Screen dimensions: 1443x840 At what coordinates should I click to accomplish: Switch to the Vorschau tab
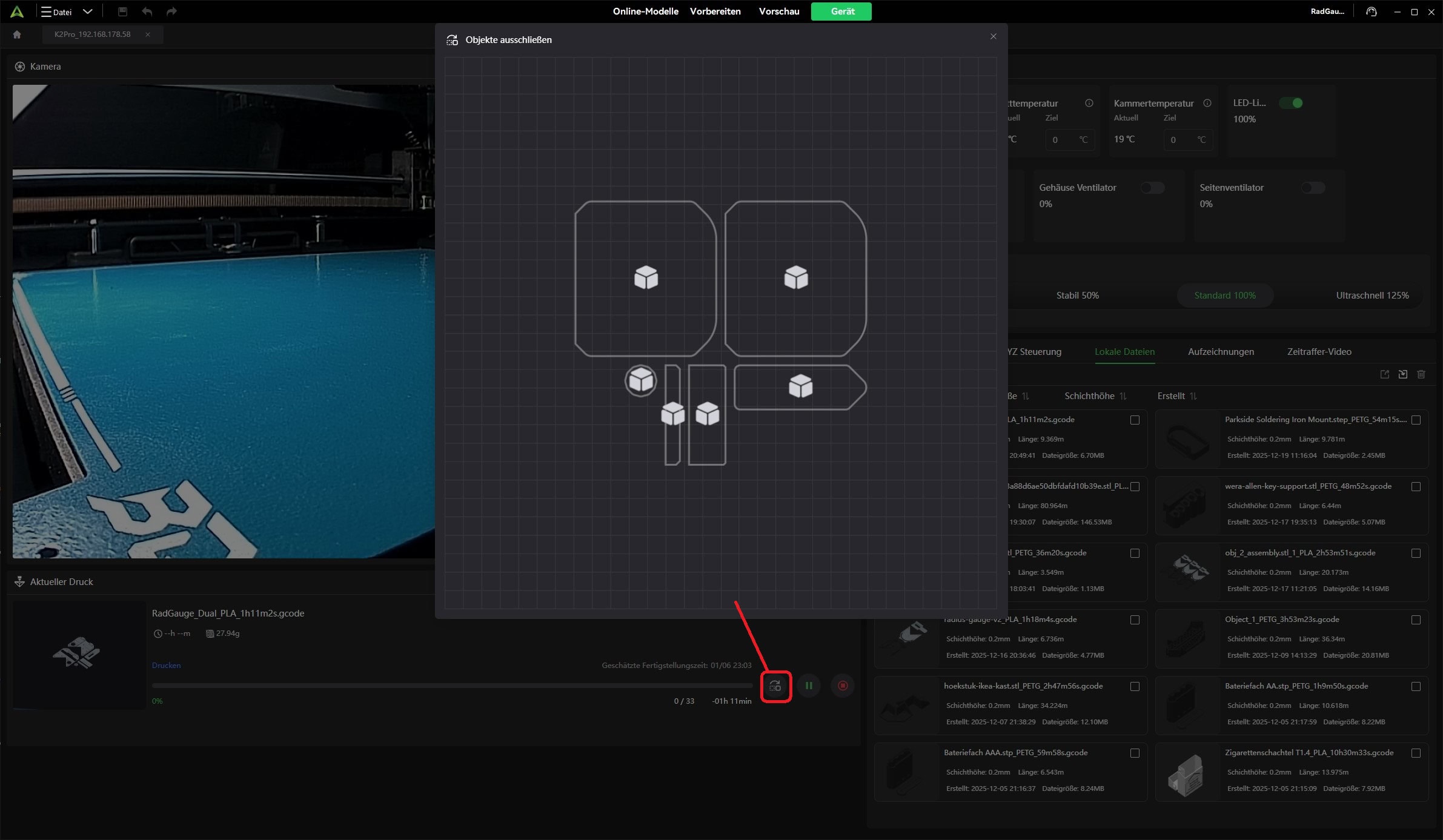coord(778,12)
